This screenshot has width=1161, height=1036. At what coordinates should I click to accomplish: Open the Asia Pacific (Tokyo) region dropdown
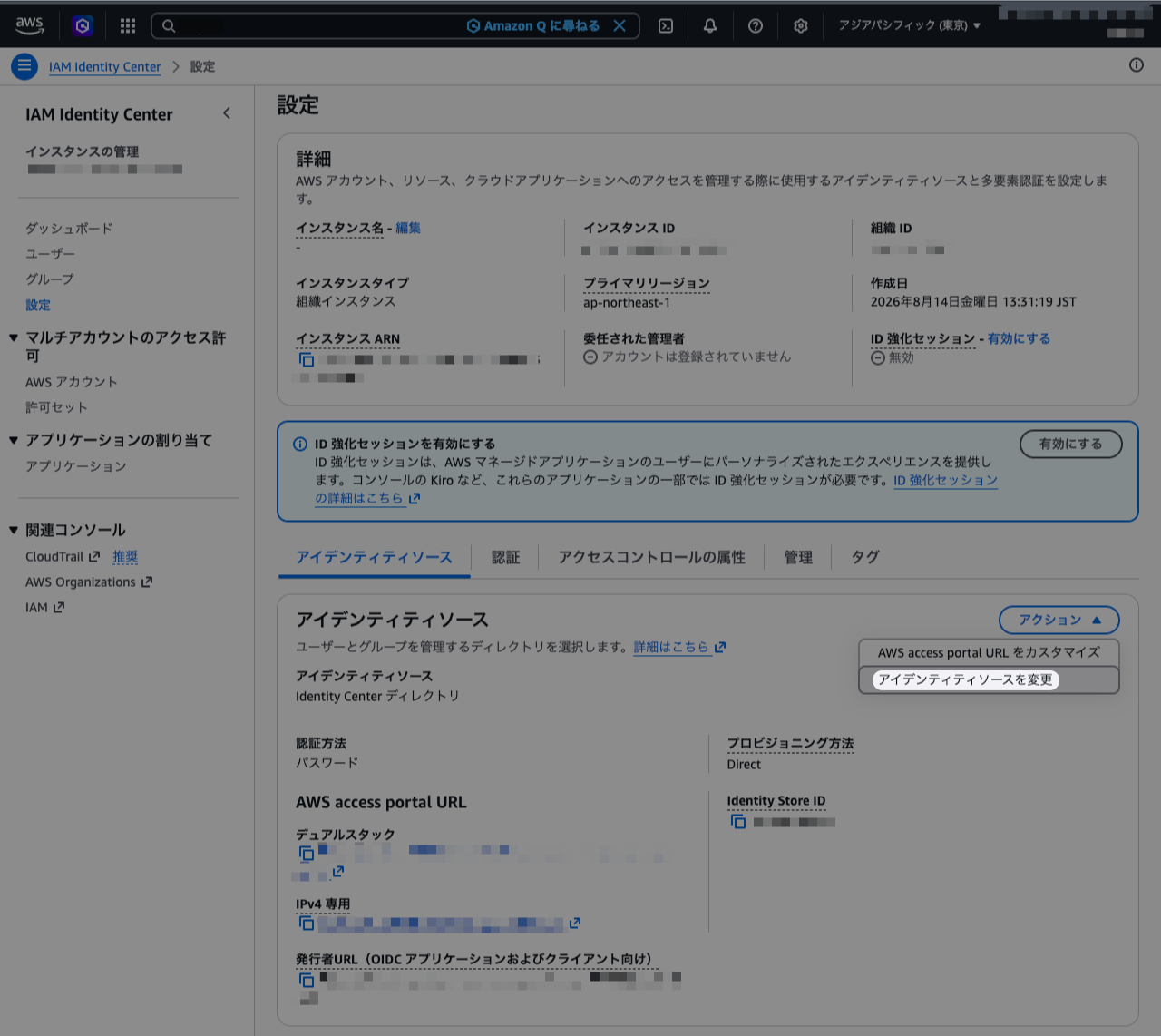909,25
